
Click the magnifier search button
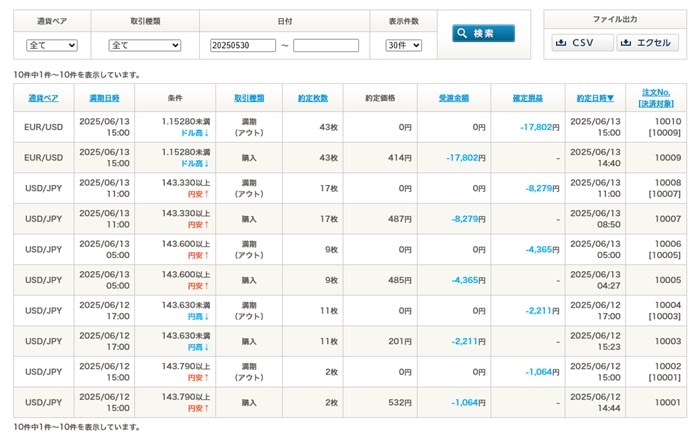pyautogui.click(x=483, y=34)
